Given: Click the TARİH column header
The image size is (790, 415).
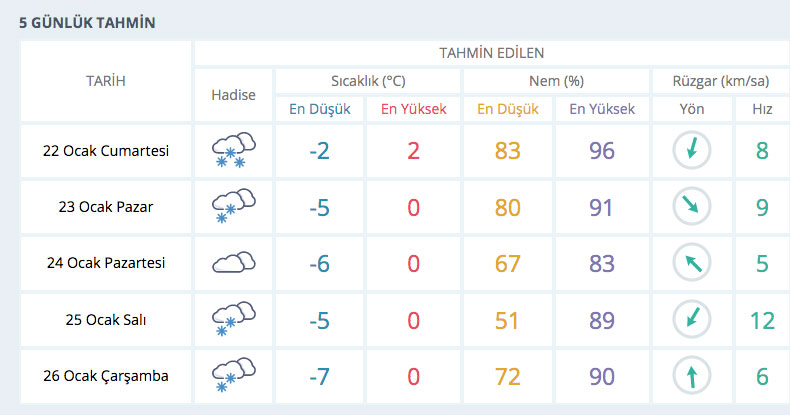Looking at the screenshot, I should 105,81.
